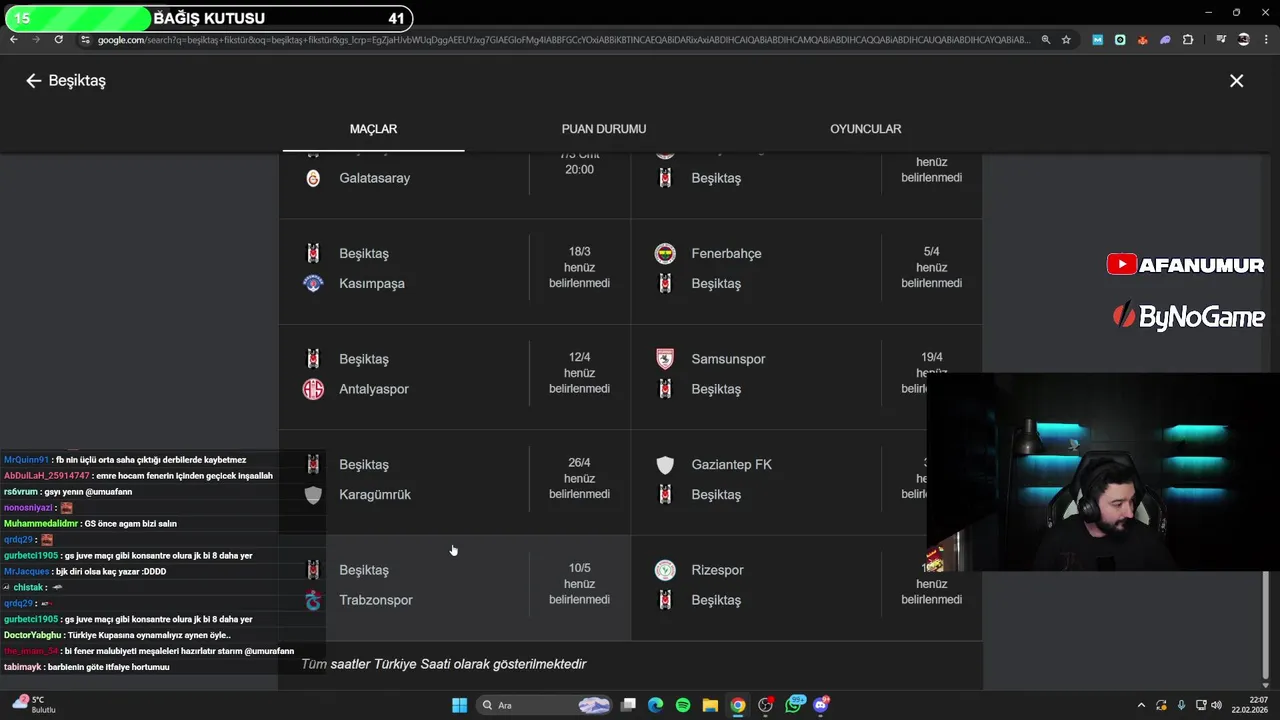
Task: Click the Türkiye Saati timezone note
Action: click(x=443, y=664)
